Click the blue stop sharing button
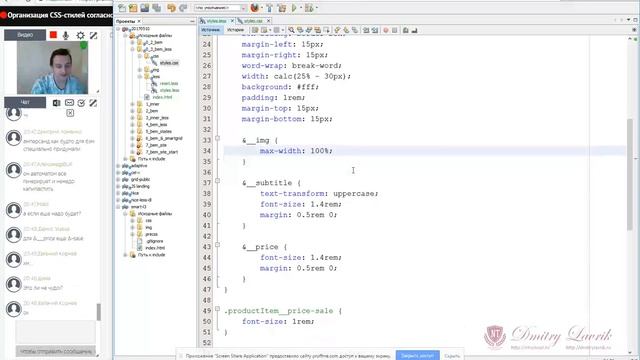The width and height of the screenshot is (640, 360). (417, 356)
